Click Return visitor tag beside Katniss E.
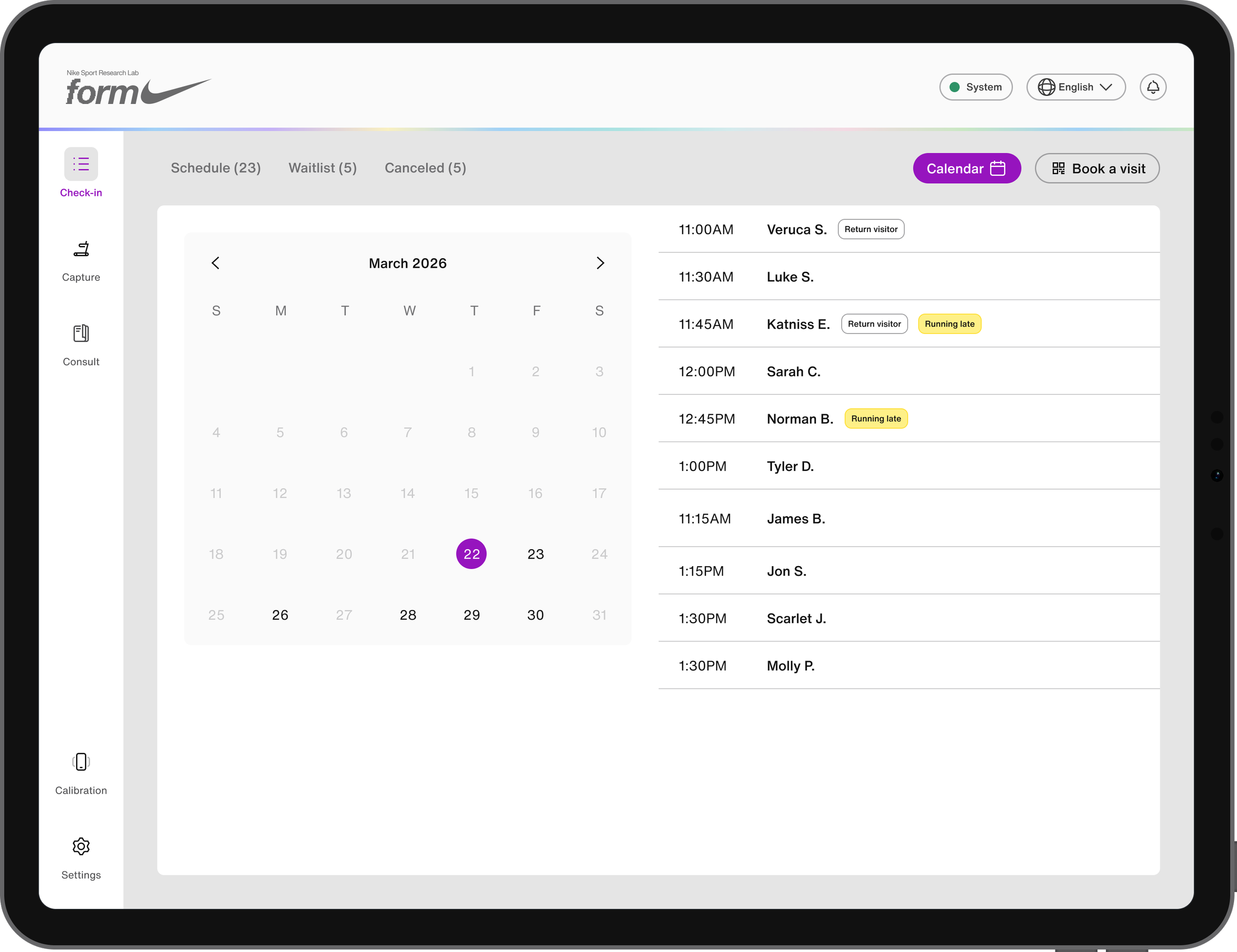The image size is (1237, 952). click(874, 324)
